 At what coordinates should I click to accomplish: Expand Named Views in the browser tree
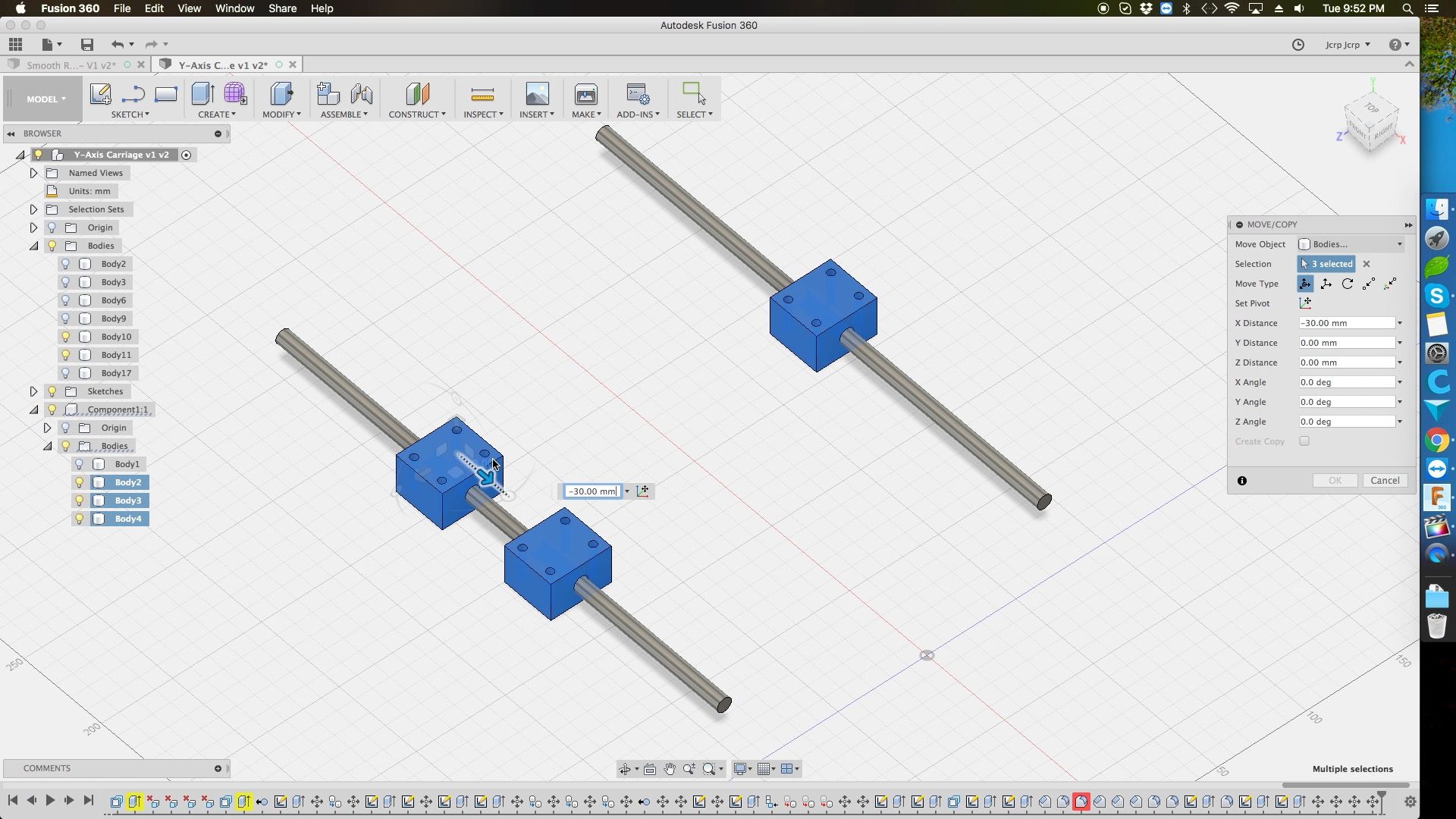click(x=33, y=173)
